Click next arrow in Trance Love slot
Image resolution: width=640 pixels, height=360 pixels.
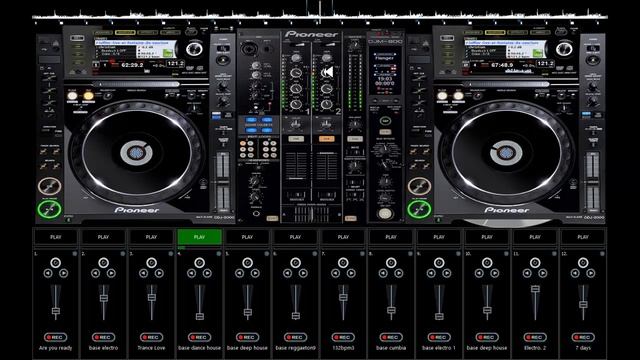pyautogui.click(x=159, y=273)
